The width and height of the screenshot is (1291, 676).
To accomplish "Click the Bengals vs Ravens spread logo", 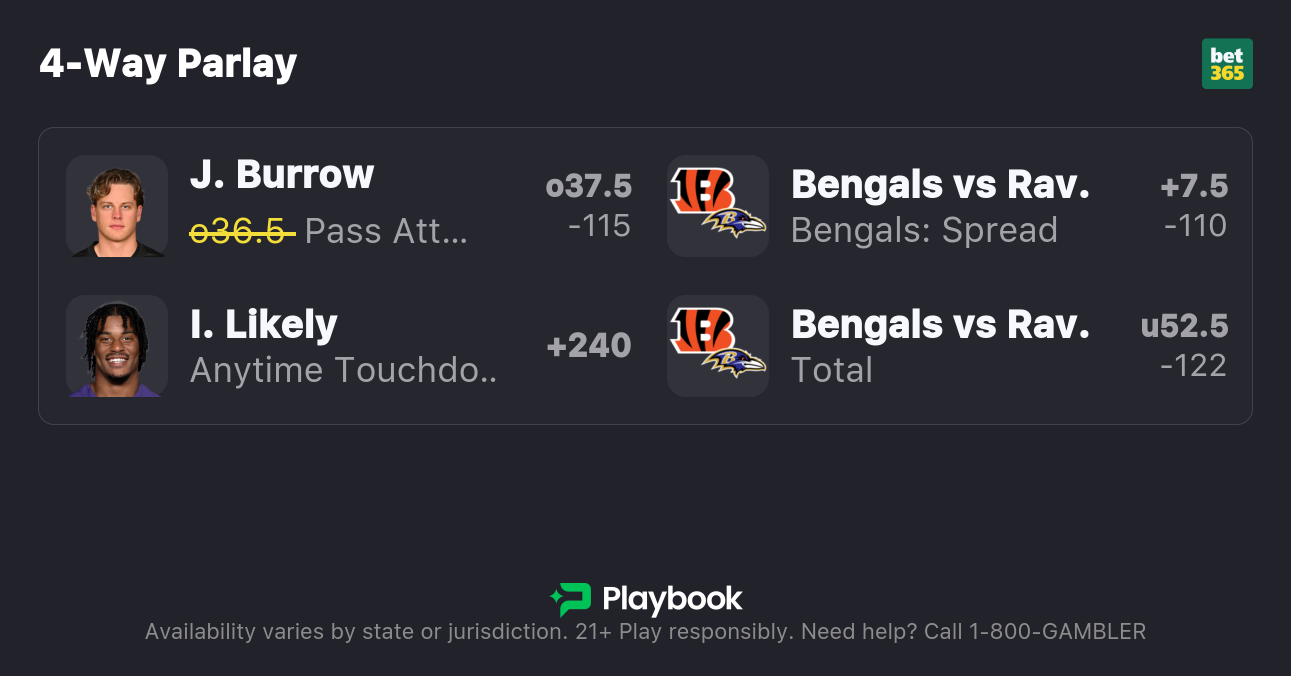I will pyautogui.click(x=718, y=206).
